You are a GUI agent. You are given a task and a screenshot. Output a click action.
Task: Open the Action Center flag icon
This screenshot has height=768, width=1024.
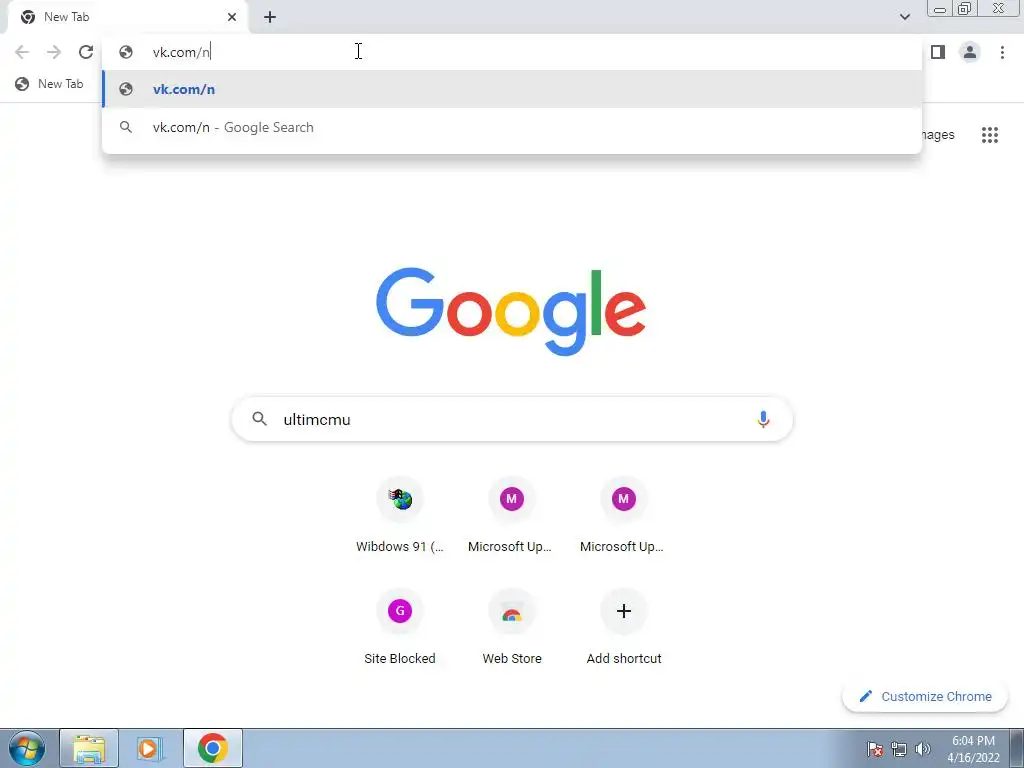click(875, 749)
